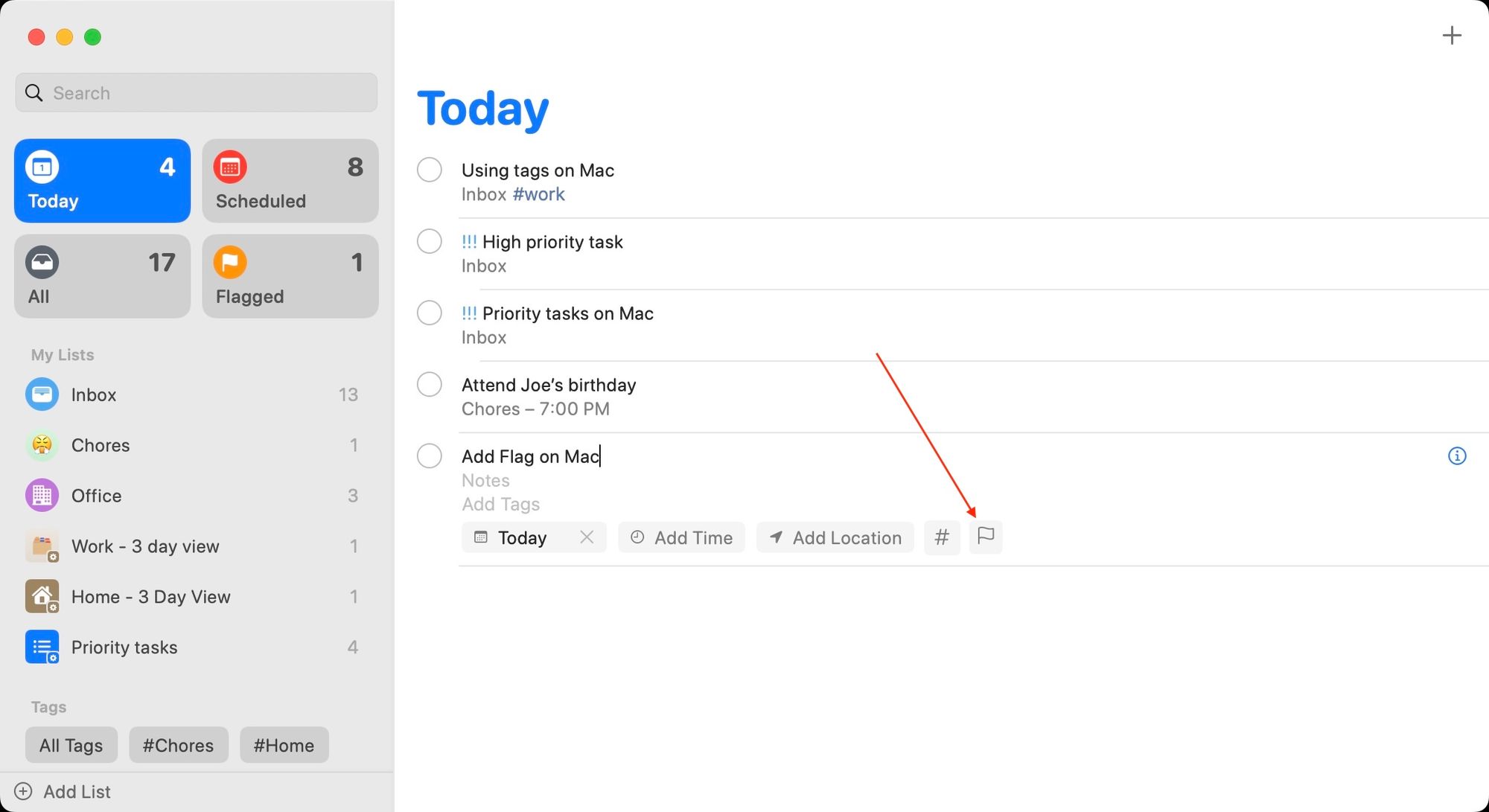Viewport: 1489px width, 812px height.
Task: Open the All reminders list
Action: (x=102, y=276)
